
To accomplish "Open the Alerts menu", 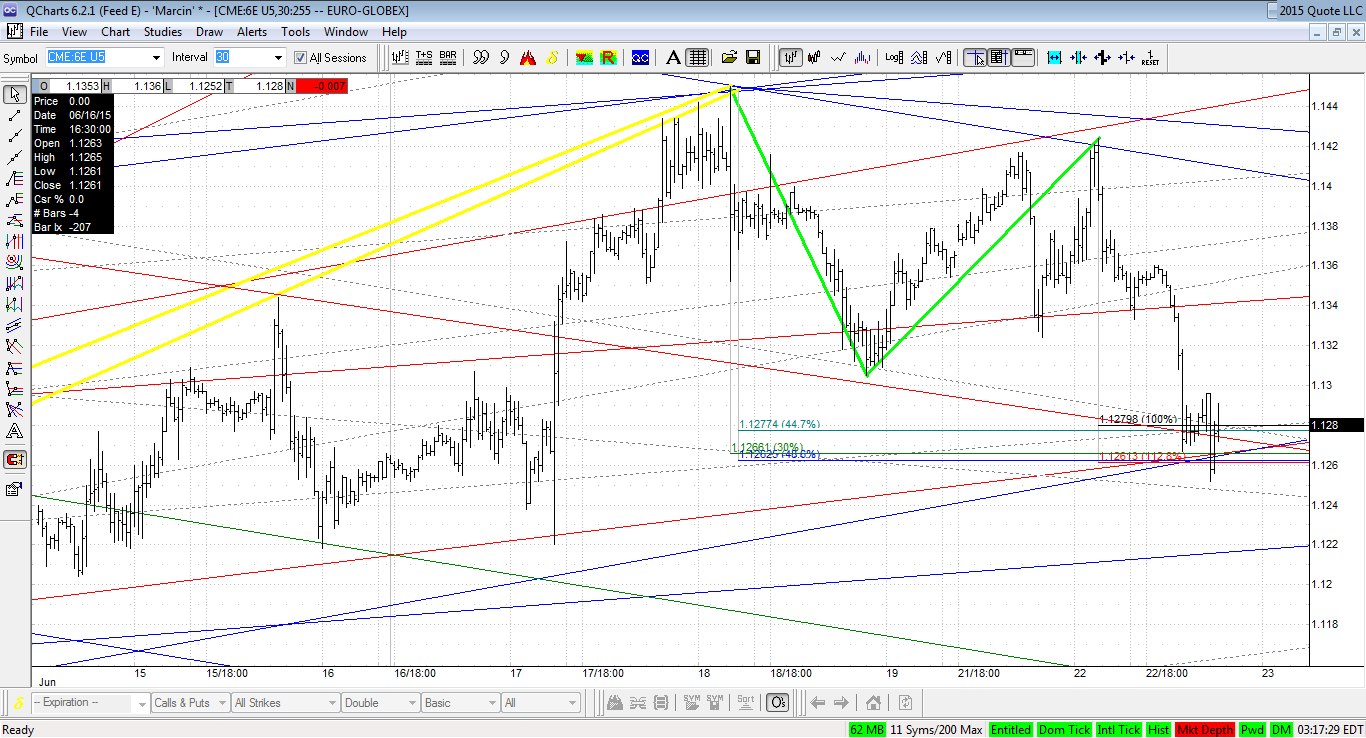I will (x=252, y=32).
